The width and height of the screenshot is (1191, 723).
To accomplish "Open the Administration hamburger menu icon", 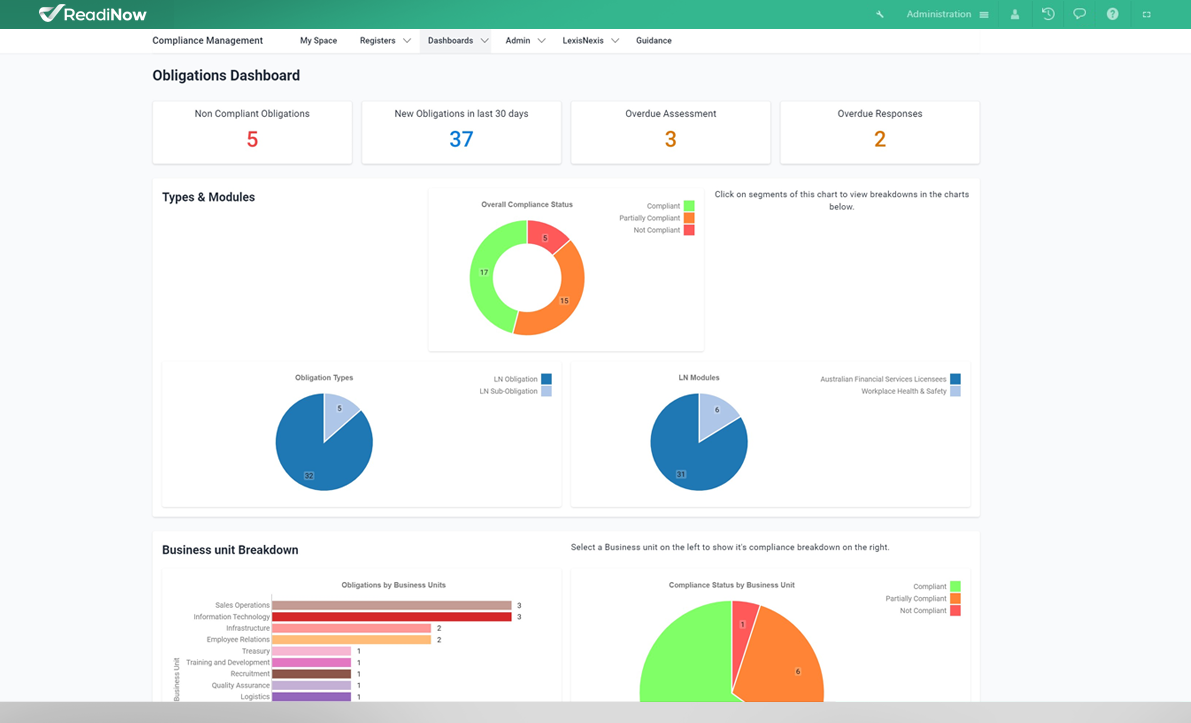I will [x=984, y=14].
